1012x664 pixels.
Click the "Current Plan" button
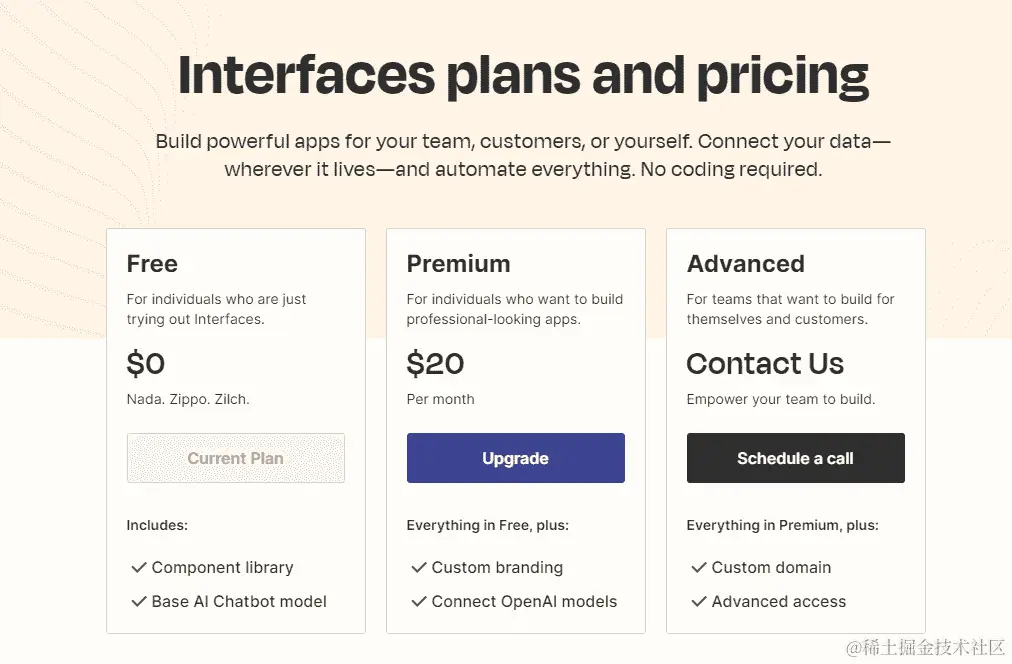(235, 457)
